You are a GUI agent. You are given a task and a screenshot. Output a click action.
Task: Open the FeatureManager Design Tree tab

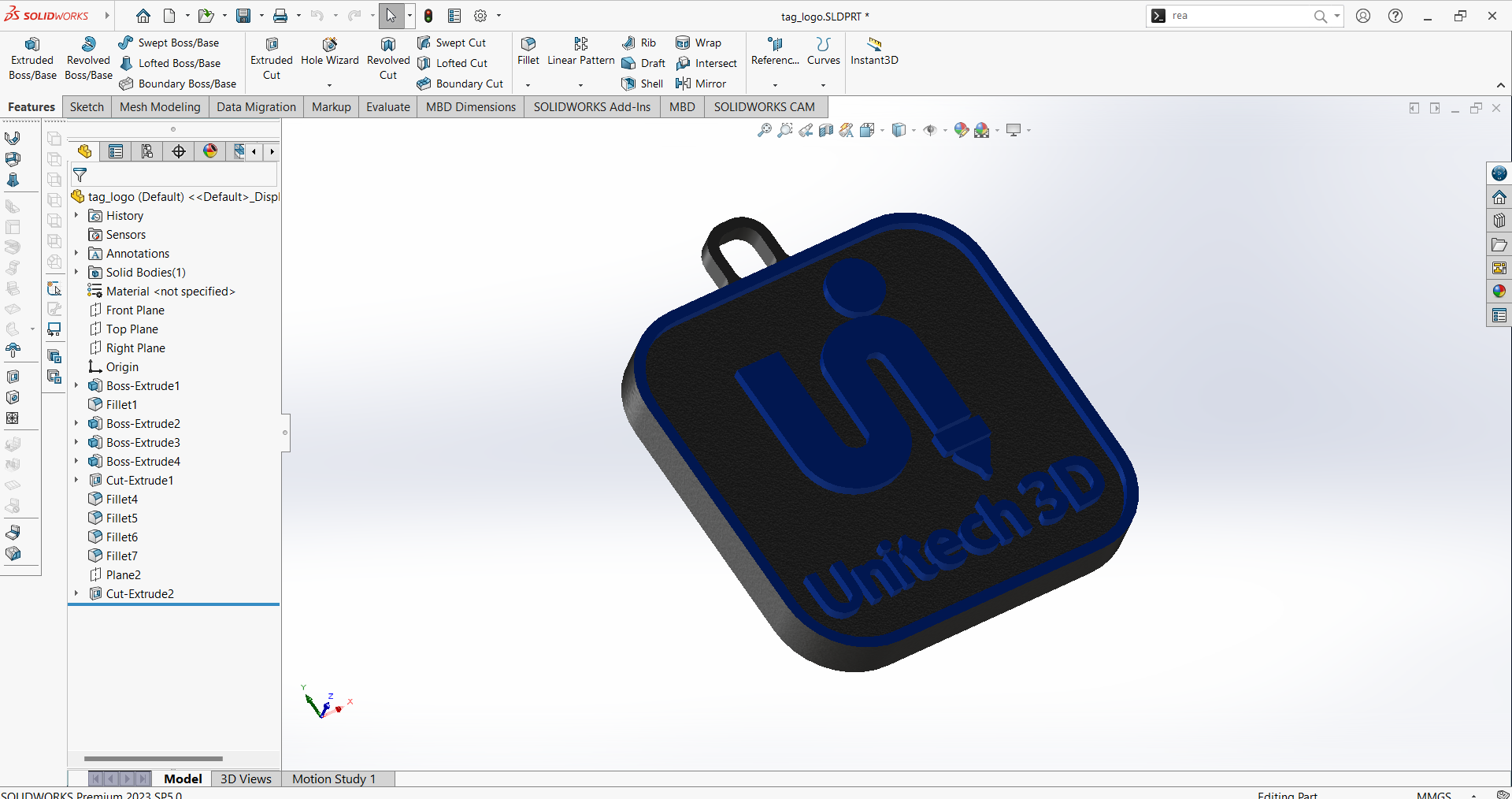pyautogui.click(x=84, y=151)
